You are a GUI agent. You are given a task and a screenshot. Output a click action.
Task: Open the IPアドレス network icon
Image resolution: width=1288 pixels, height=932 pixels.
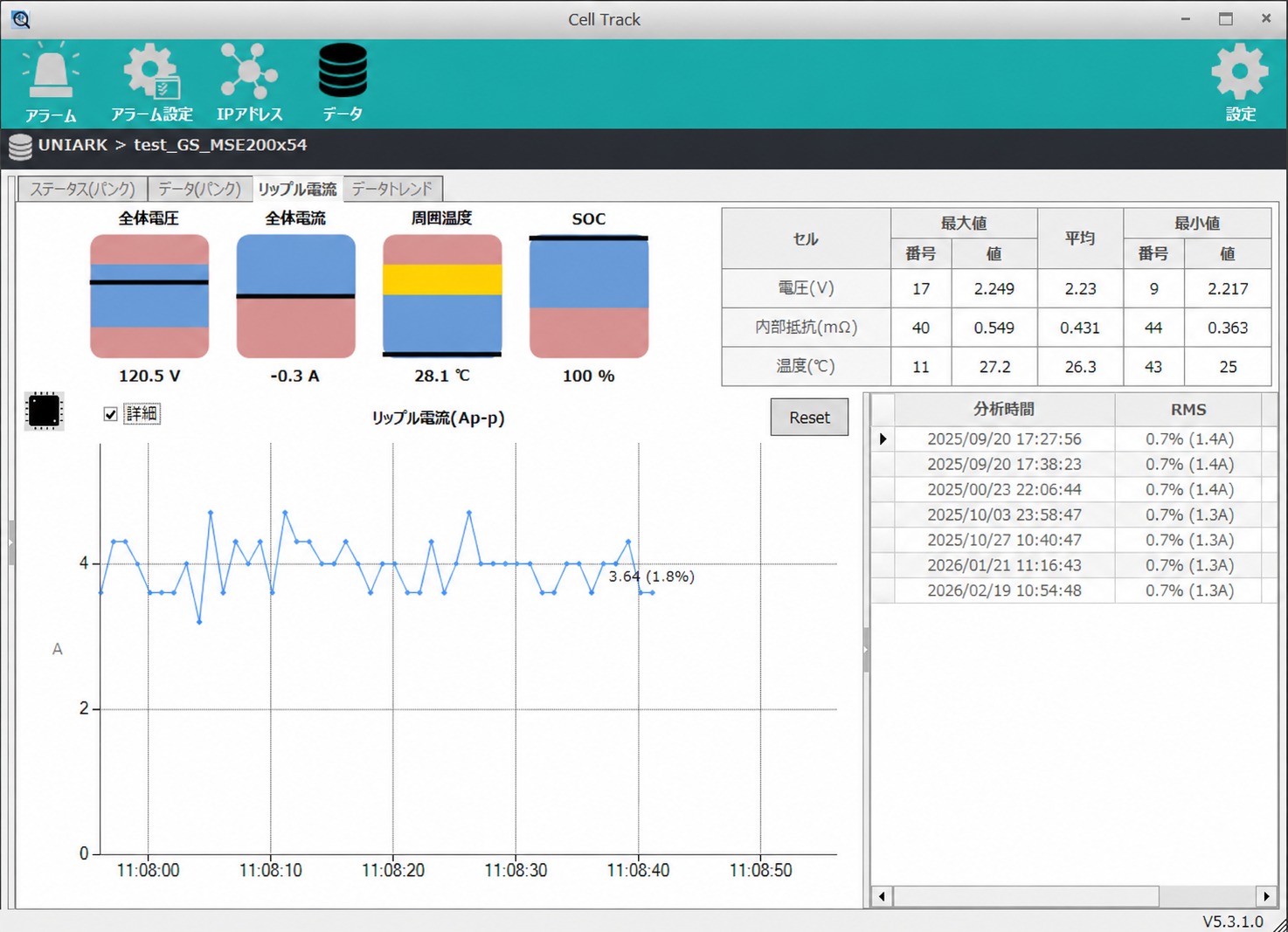tap(250, 82)
